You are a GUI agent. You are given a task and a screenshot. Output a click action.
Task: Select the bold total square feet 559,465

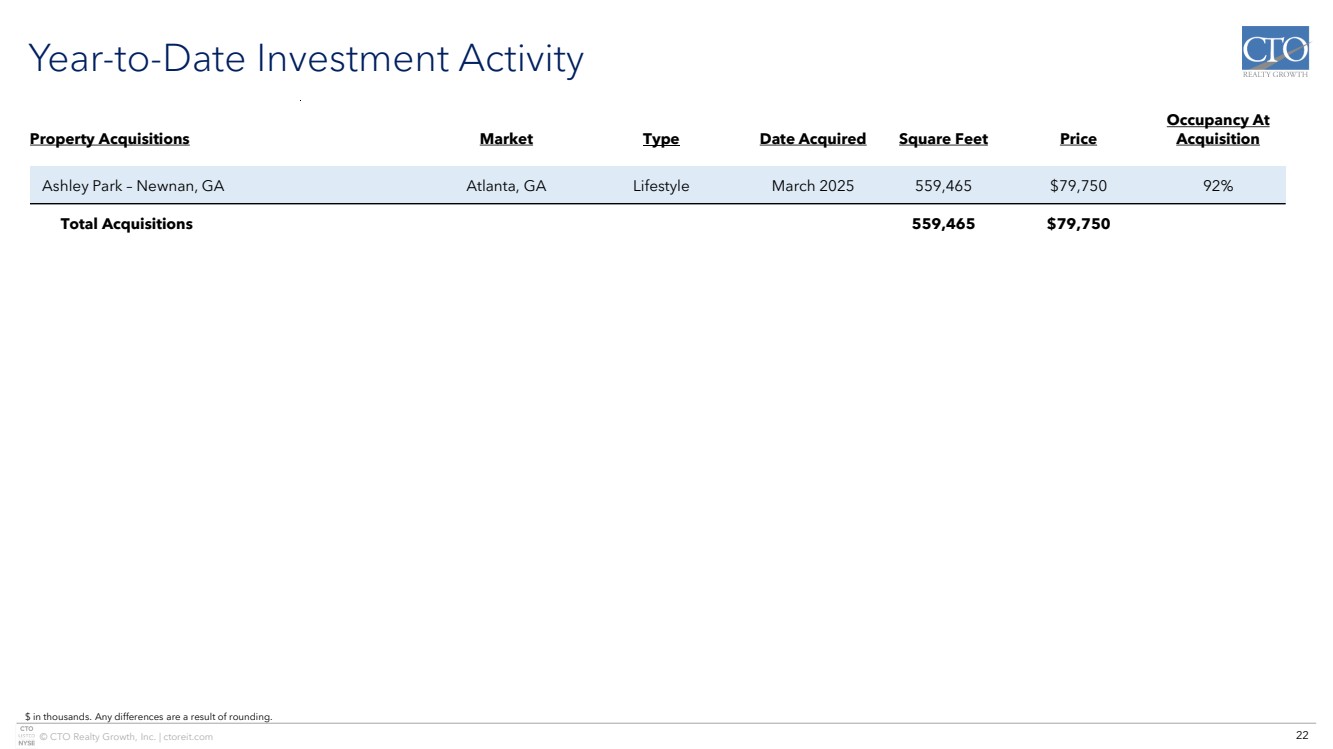point(943,224)
